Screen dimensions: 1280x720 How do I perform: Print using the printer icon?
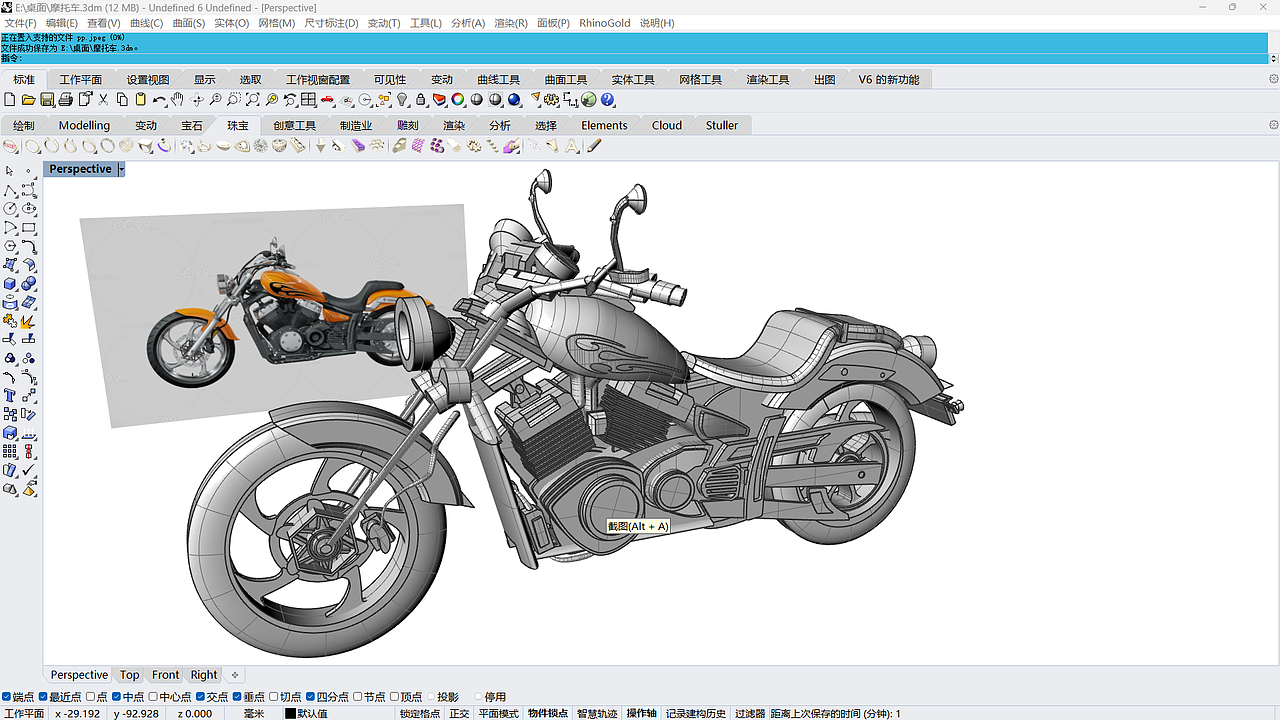click(x=66, y=100)
